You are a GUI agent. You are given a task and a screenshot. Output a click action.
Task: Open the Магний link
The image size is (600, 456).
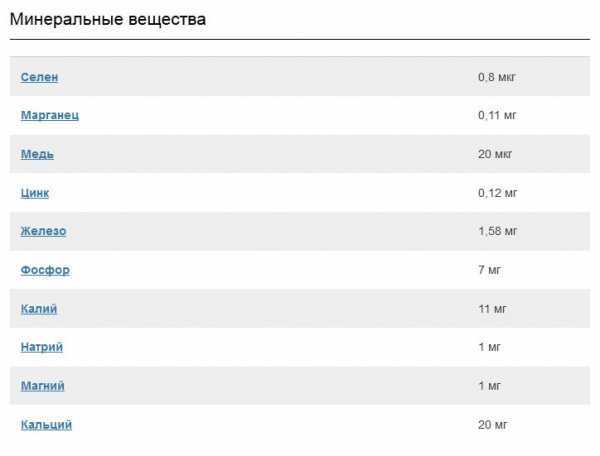42,386
